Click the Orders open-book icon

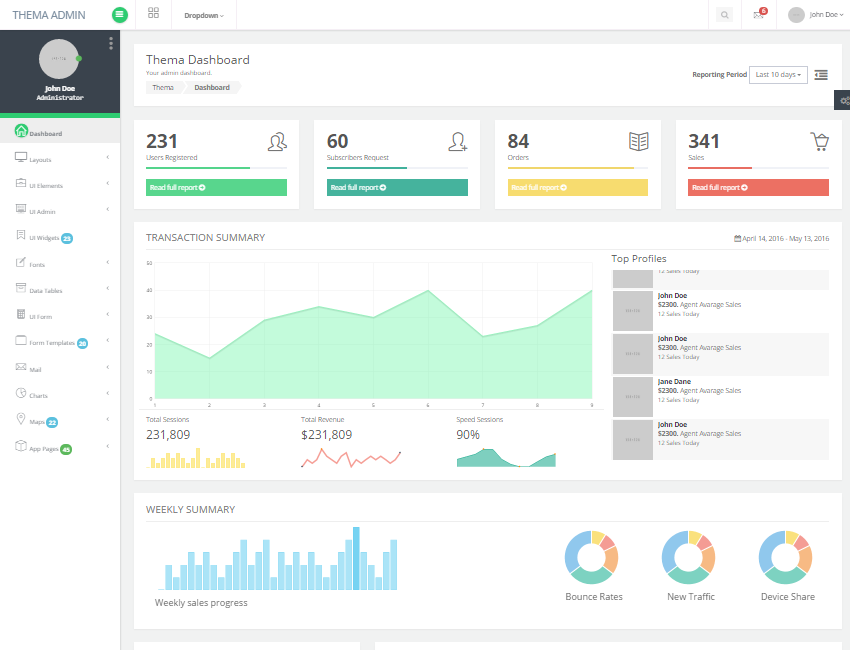point(638,142)
